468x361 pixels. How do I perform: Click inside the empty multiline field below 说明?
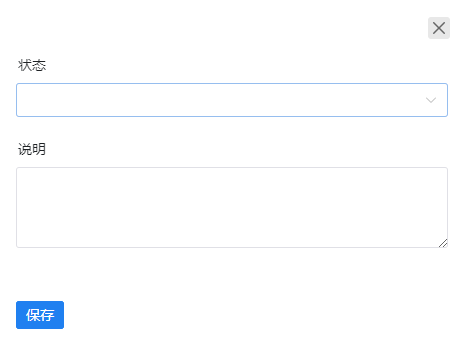tap(232, 208)
